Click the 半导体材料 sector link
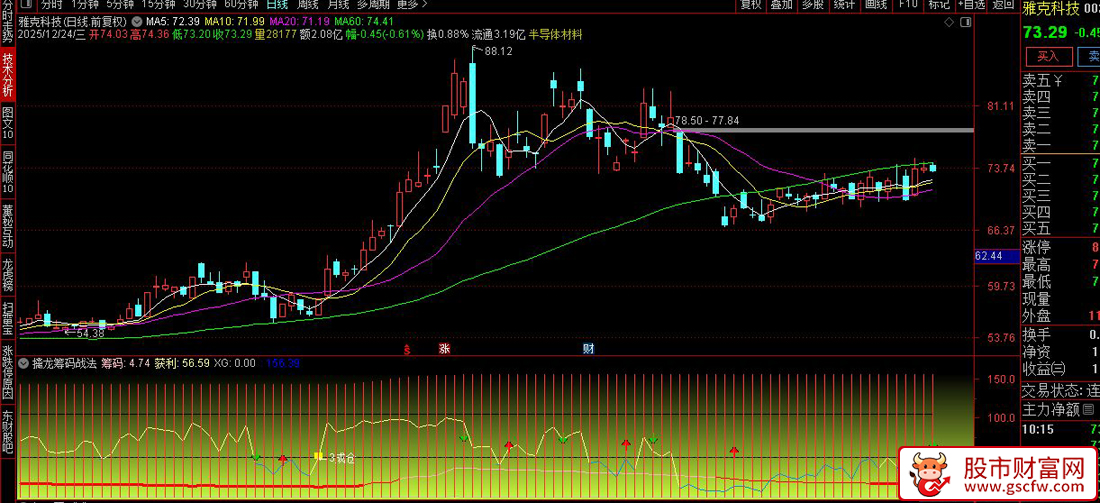Image resolution: width=1100 pixels, height=503 pixels. click(x=555, y=34)
